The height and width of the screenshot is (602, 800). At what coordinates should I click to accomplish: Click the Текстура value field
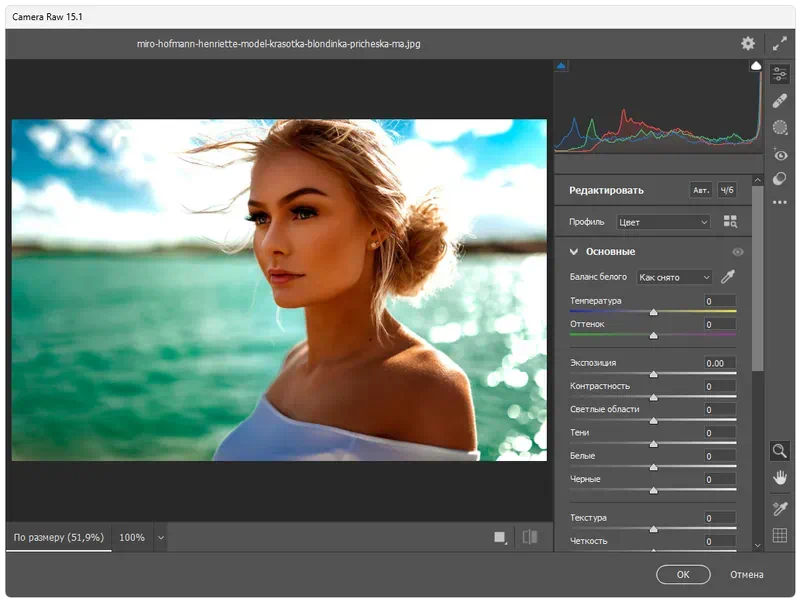720,518
